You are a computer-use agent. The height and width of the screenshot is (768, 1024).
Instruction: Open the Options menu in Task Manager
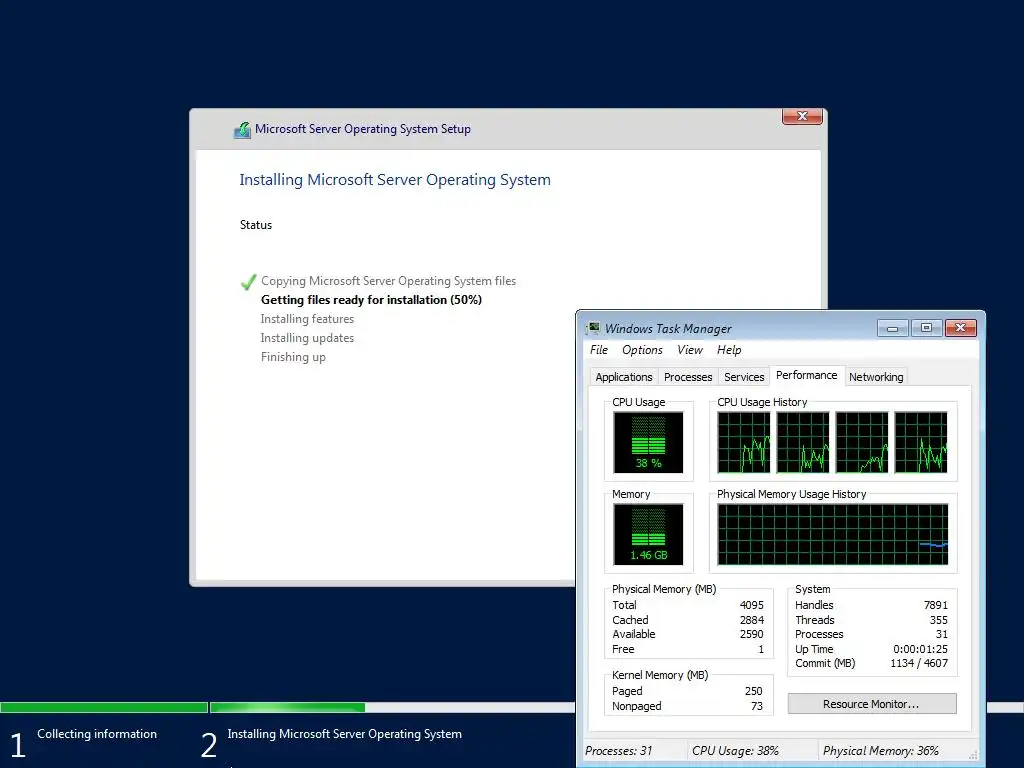(x=642, y=350)
